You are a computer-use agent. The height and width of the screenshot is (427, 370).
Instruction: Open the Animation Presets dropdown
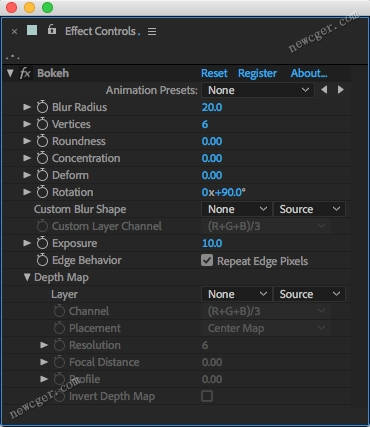(257, 90)
